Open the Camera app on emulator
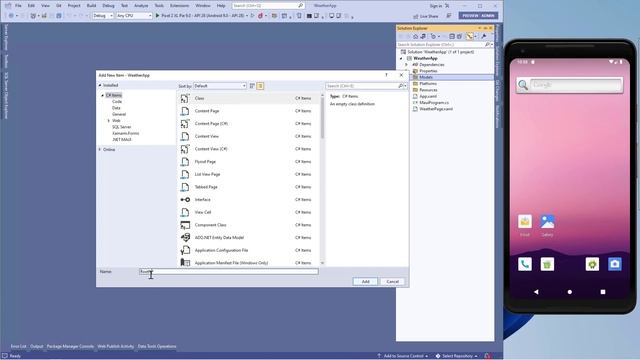640x360 pixels. click(x=615, y=264)
